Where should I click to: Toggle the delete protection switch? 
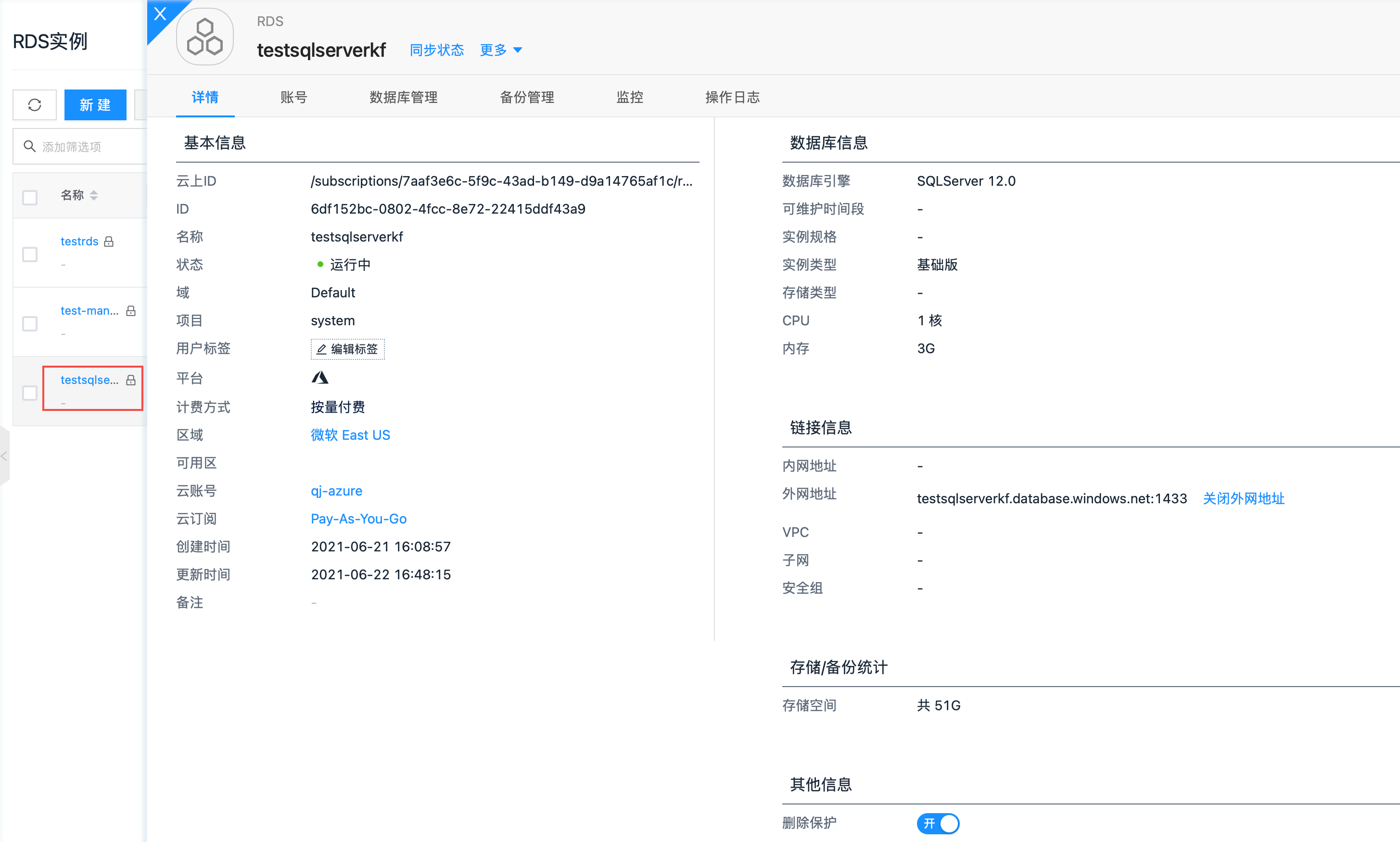938,823
